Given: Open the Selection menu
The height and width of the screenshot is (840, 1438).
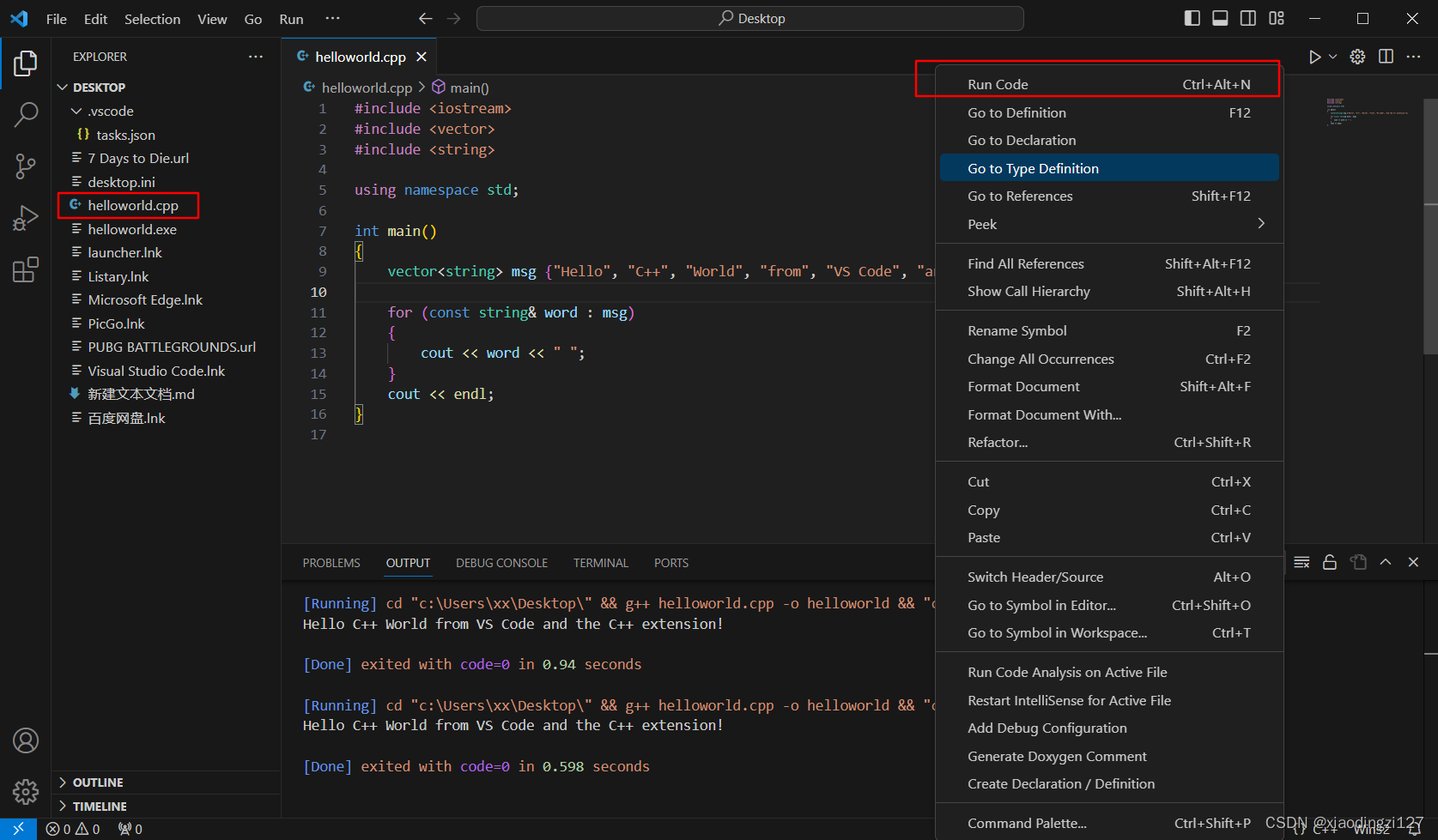Looking at the screenshot, I should click(152, 19).
